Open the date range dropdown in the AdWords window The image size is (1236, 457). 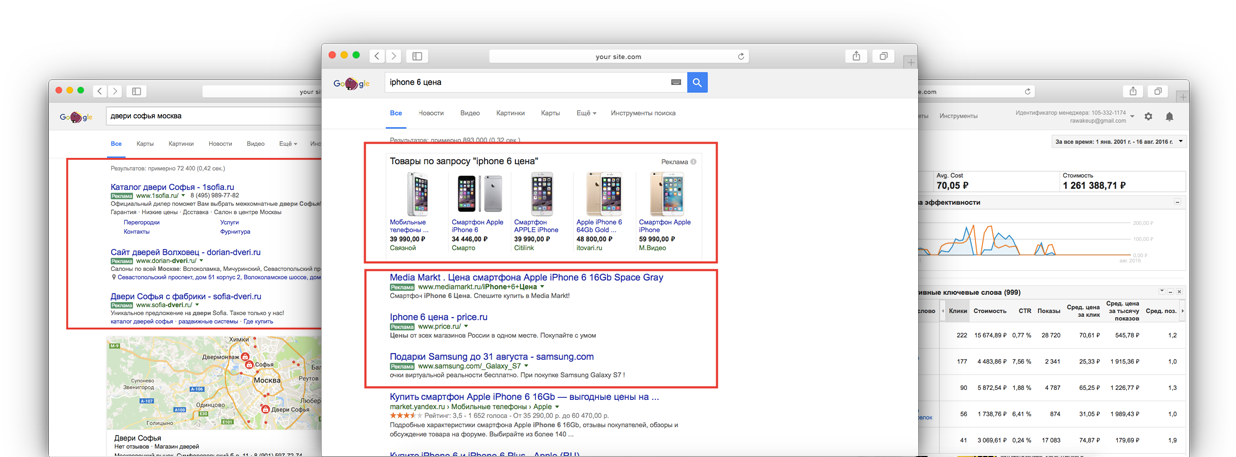tap(1120, 142)
